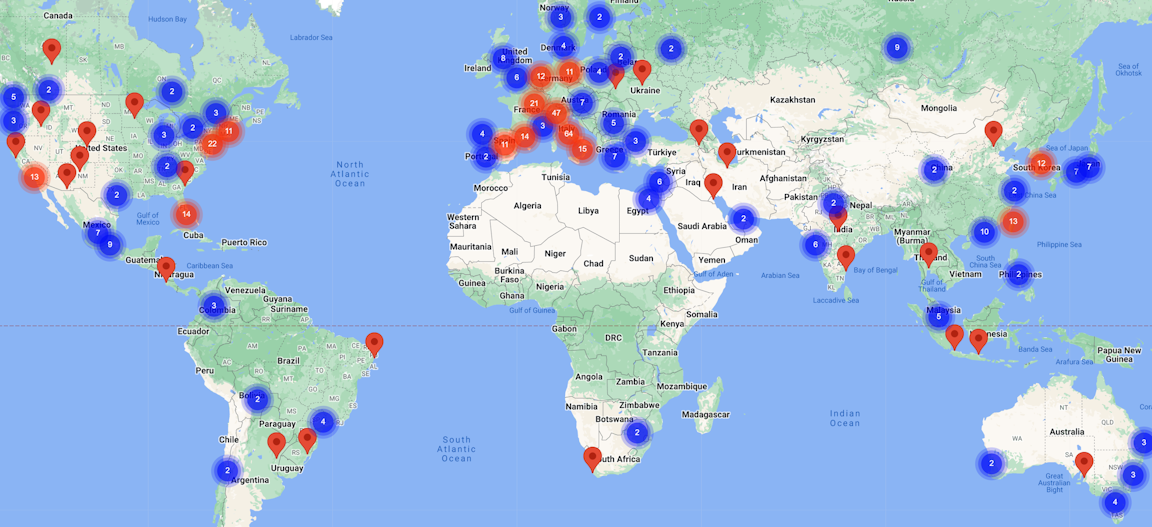The image size is (1152, 527).
Task: Select the red 47 cluster in northern Italy
Action: coord(556,113)
